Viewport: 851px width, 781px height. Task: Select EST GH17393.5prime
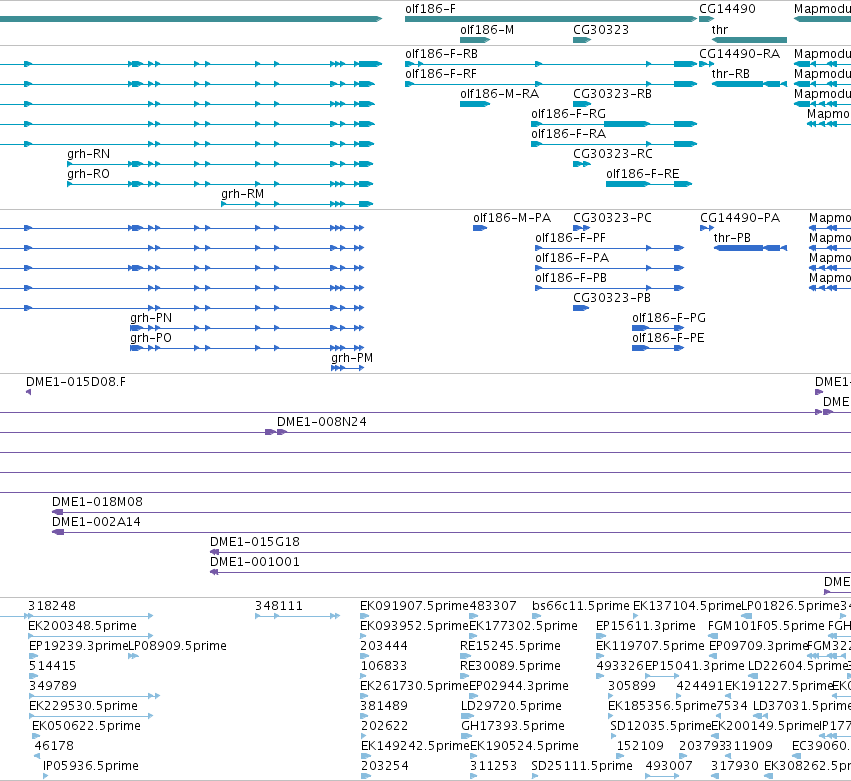coord(466,736)
